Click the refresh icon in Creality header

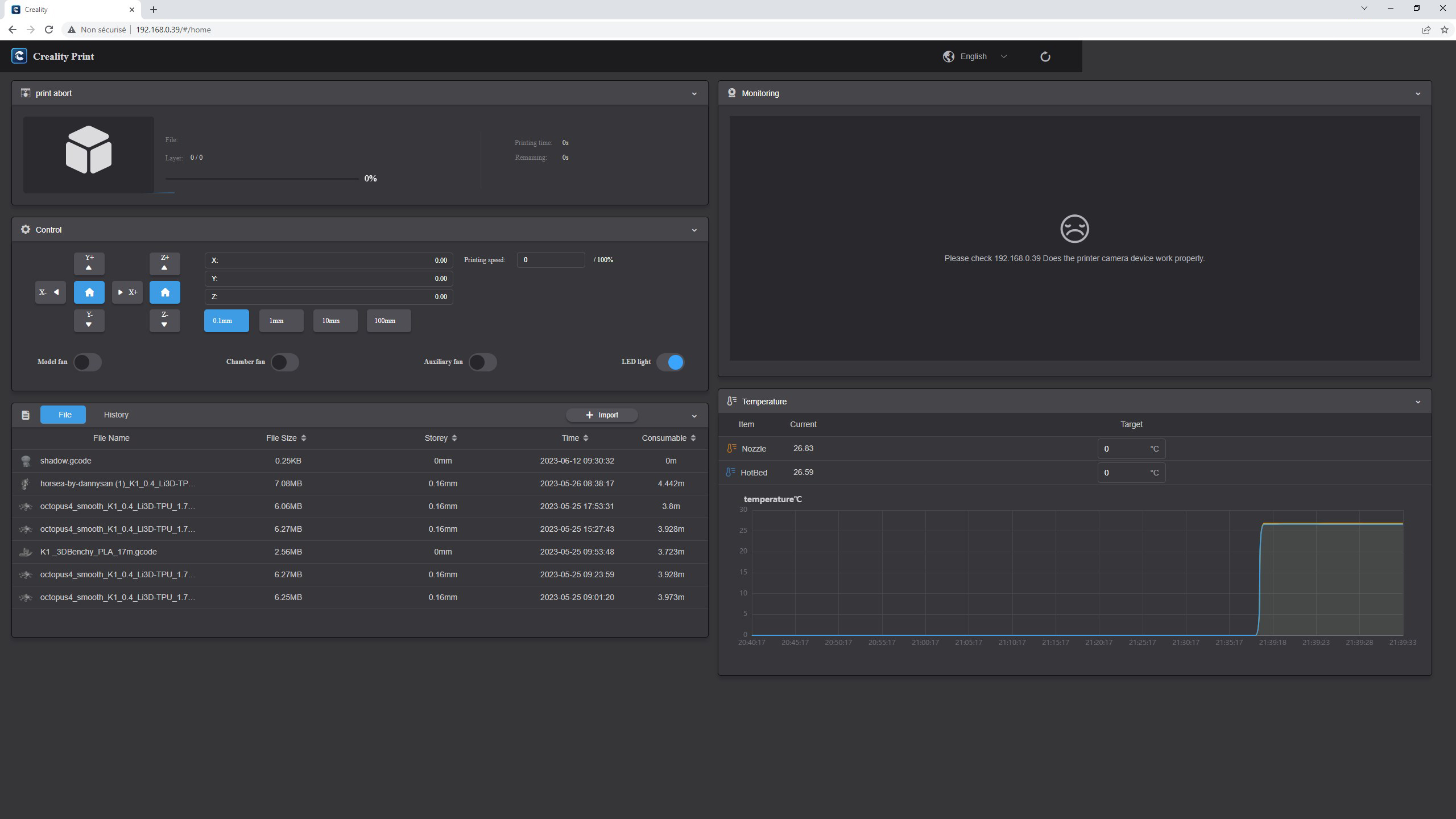point(1045,56)
